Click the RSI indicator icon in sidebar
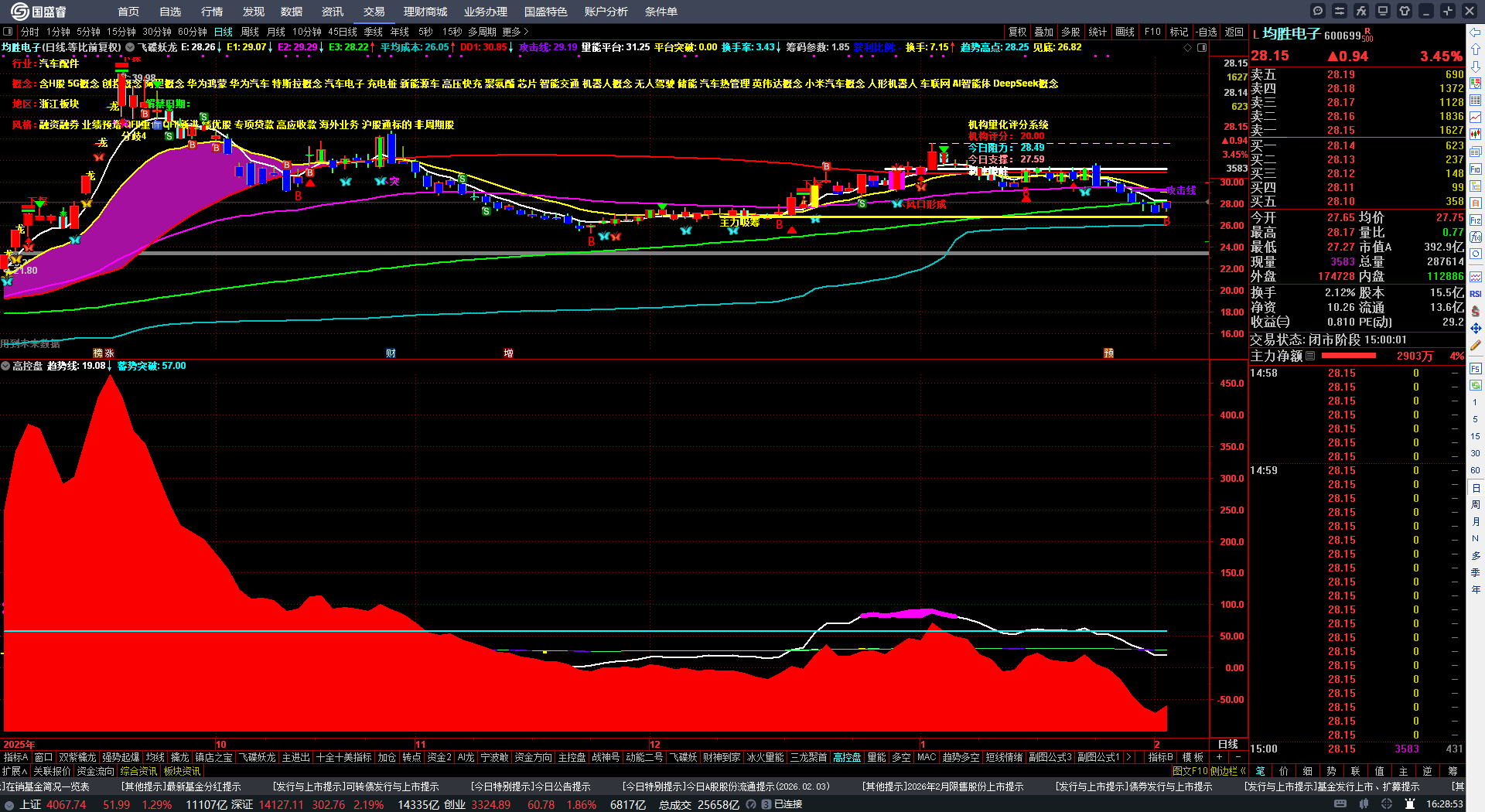Screen dimensions: 1485x812 pos(1476,294)
